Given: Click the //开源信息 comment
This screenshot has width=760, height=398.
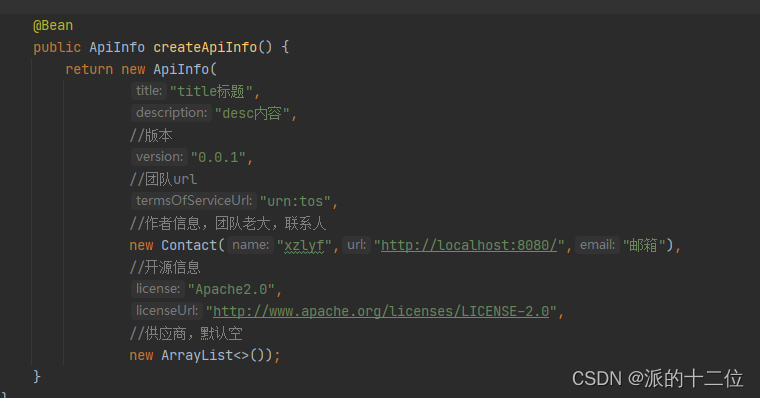Looking at the screenshot, I should point(165,267).
